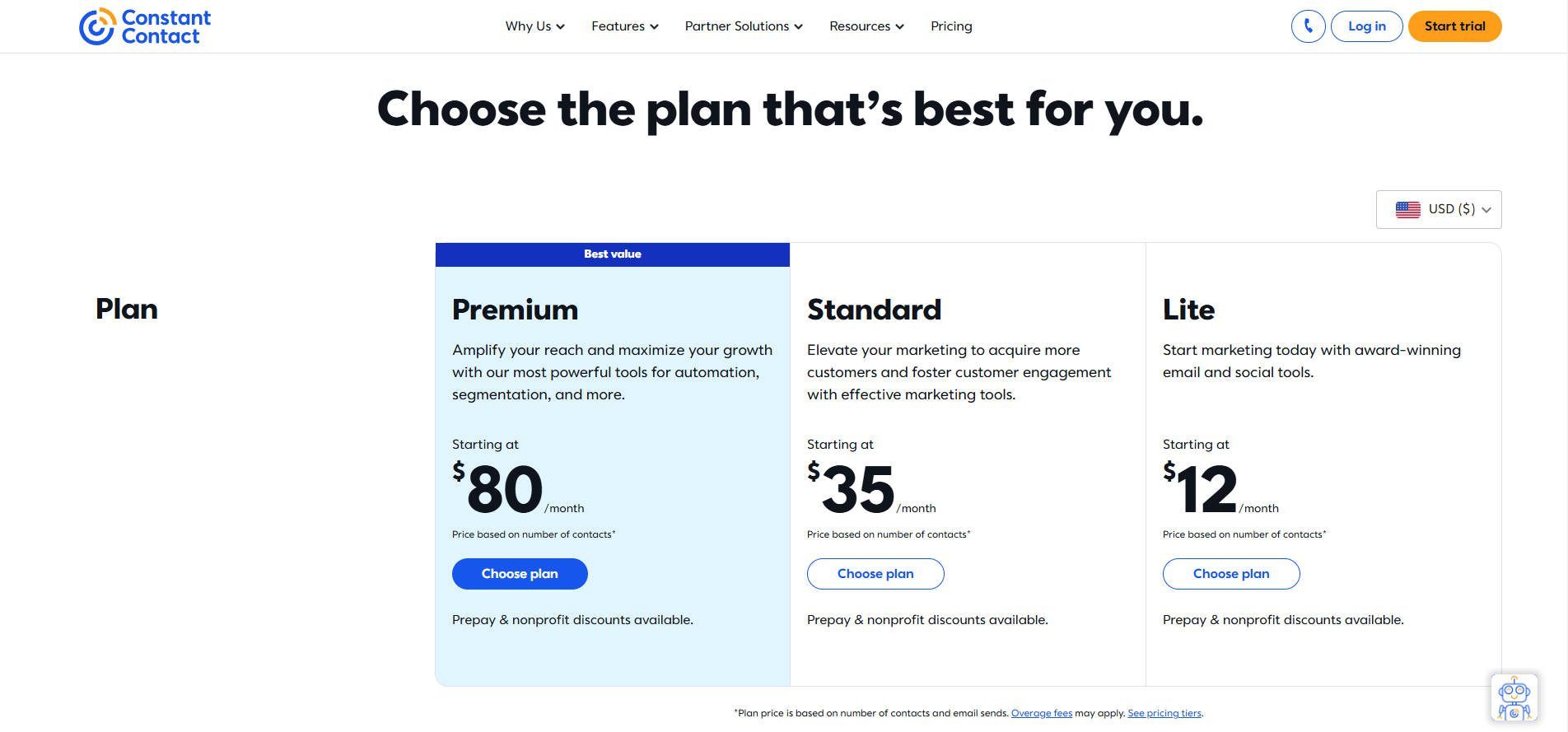
Task: Open the Pricing menu item
Action: 951,26
